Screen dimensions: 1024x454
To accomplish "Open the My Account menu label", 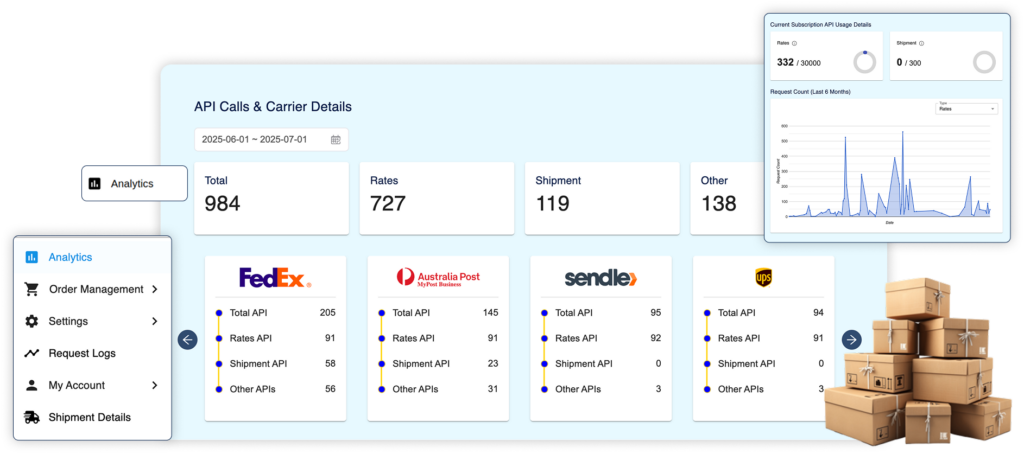I will pyautogui.click(x=76, y=385).
